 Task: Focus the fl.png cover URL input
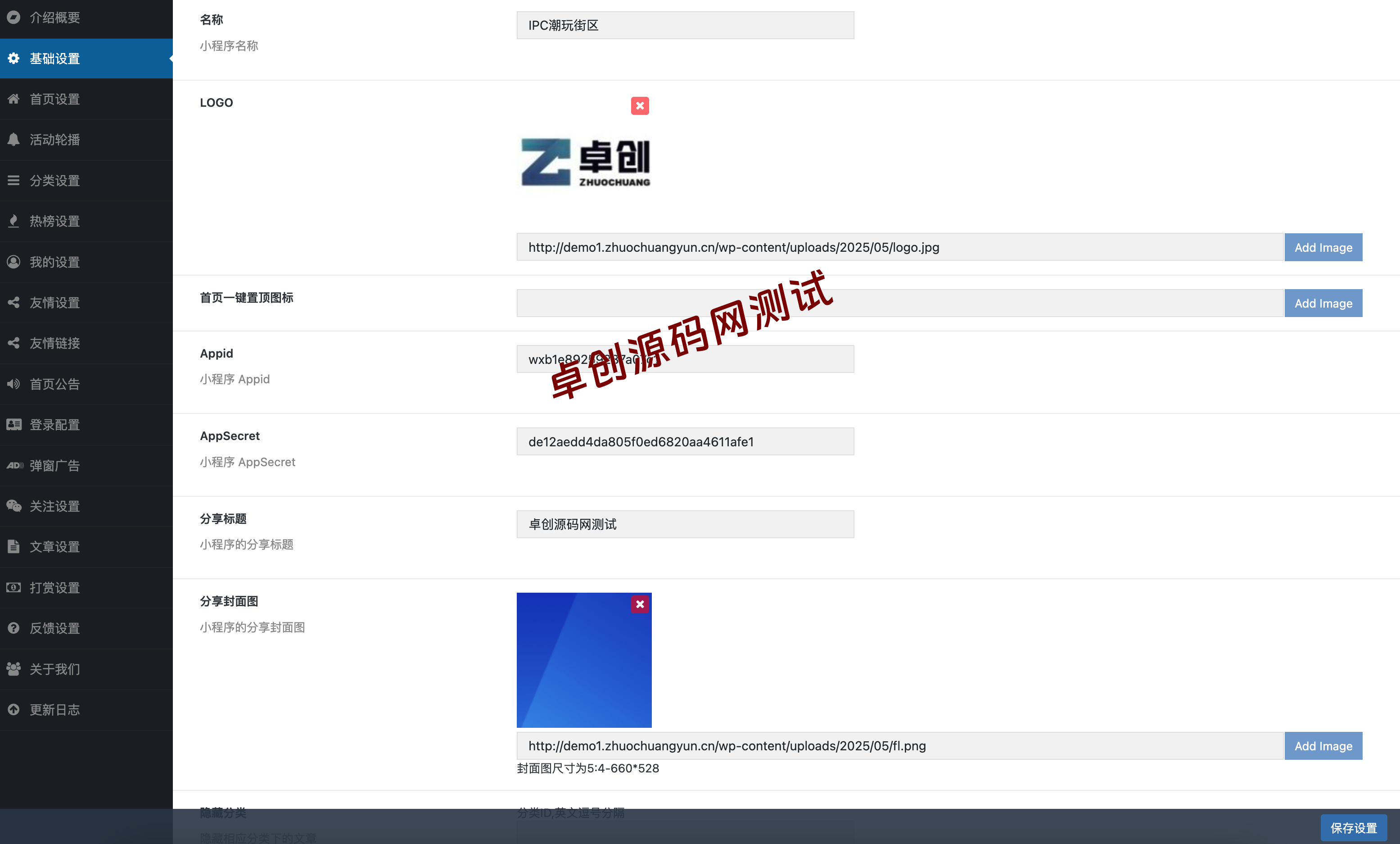click(x=899, y=746)
